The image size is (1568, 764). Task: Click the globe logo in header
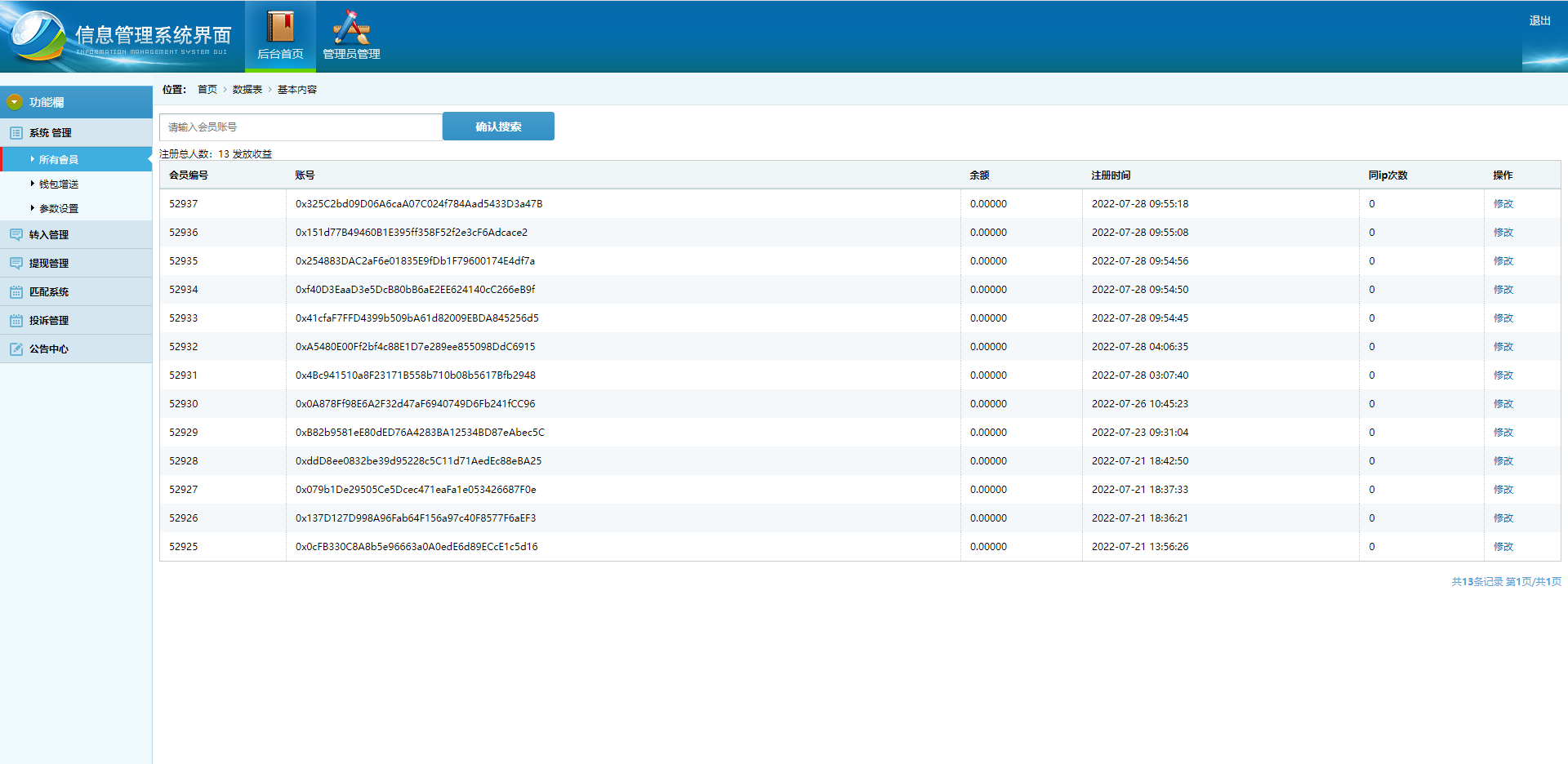tap(37, 35)
